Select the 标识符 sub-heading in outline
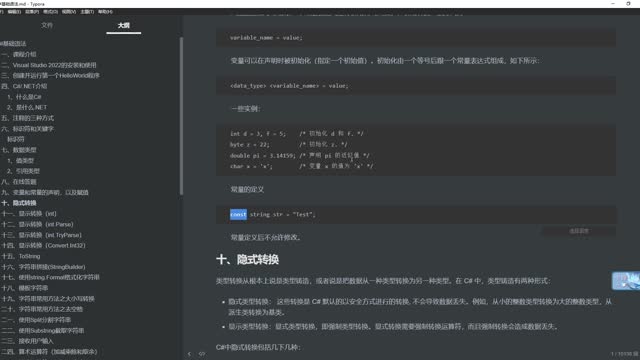 pos(16,139)
